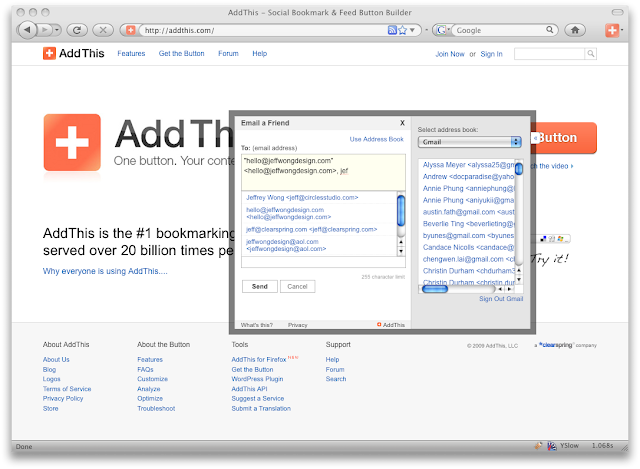
Task: Open the back/forward history dropdown arrow
Action: [57, 30]
